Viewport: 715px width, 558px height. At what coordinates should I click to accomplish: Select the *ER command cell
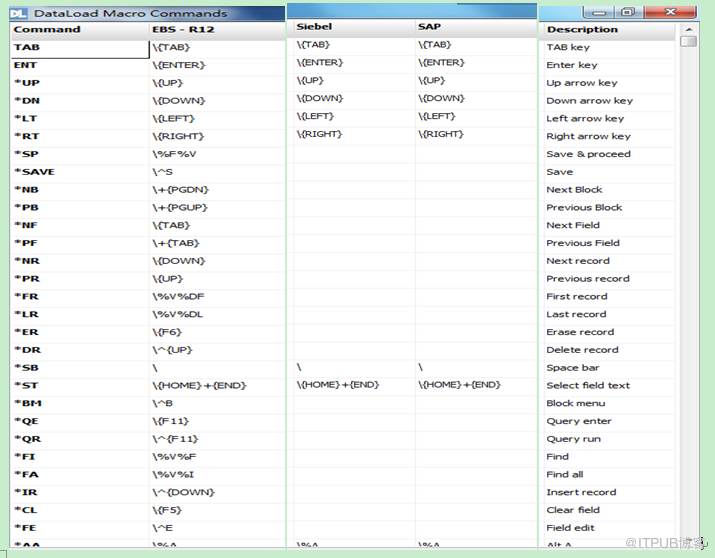click(x=80, y=332)
